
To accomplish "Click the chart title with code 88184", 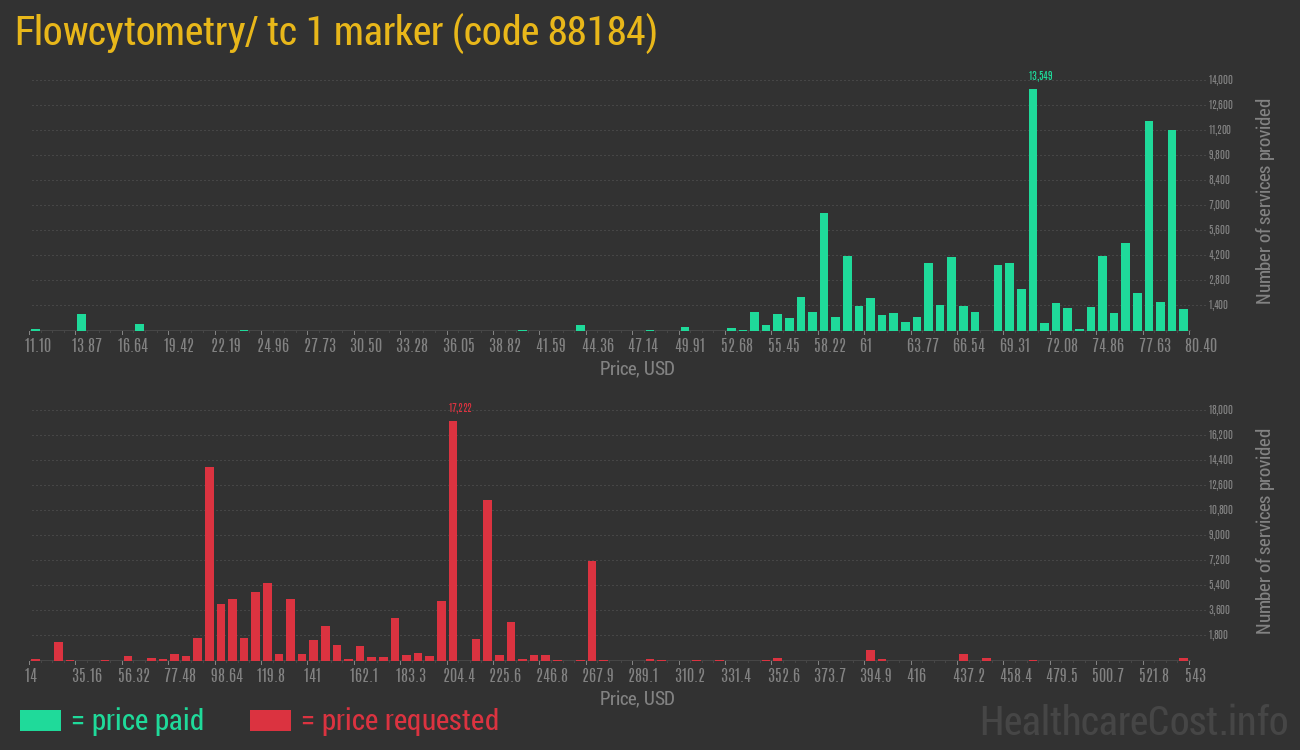I will (x=336, y=32).
